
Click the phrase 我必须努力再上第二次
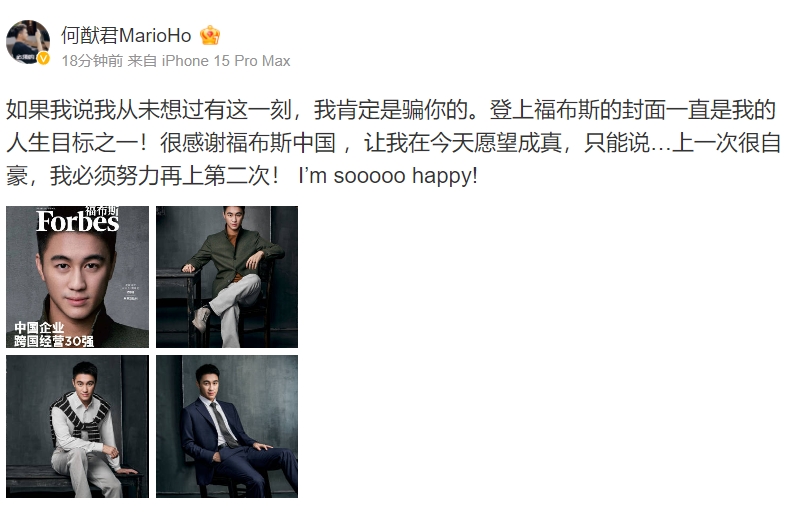click(x=159, y=176)
